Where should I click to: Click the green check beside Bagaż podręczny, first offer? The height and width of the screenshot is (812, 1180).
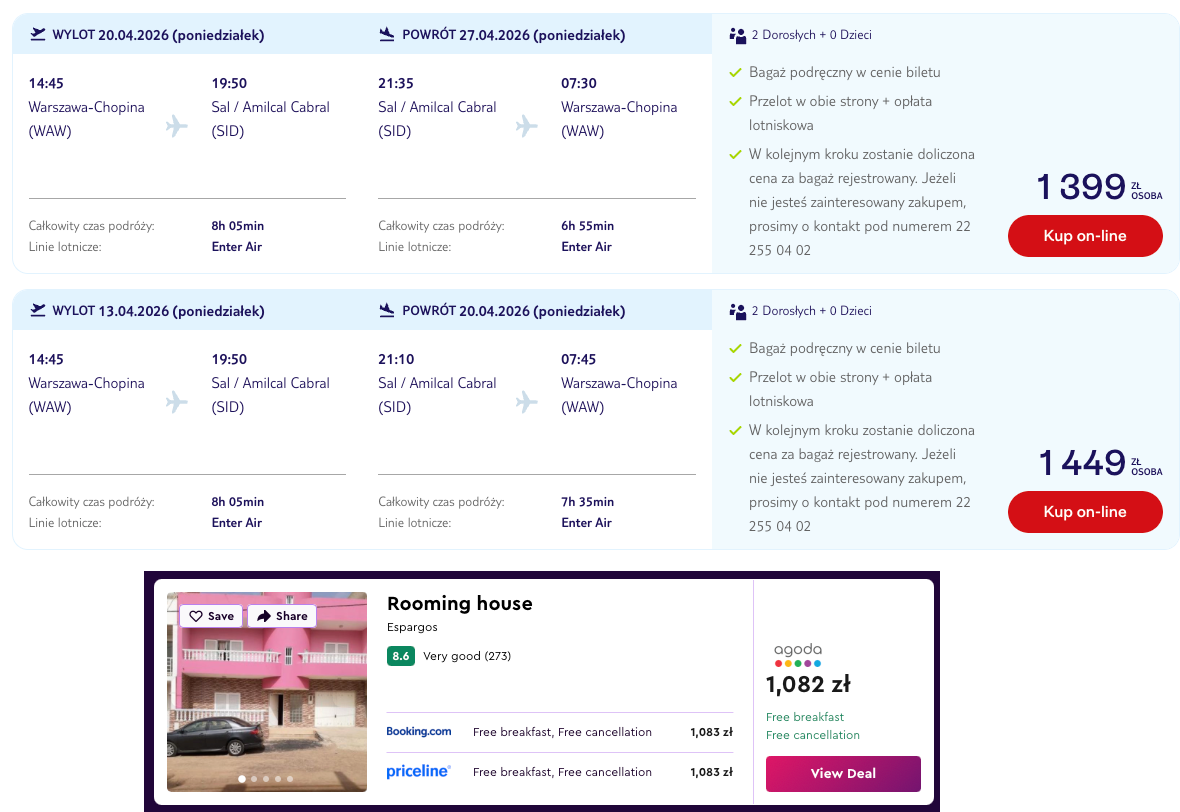[x=736, y=72]
